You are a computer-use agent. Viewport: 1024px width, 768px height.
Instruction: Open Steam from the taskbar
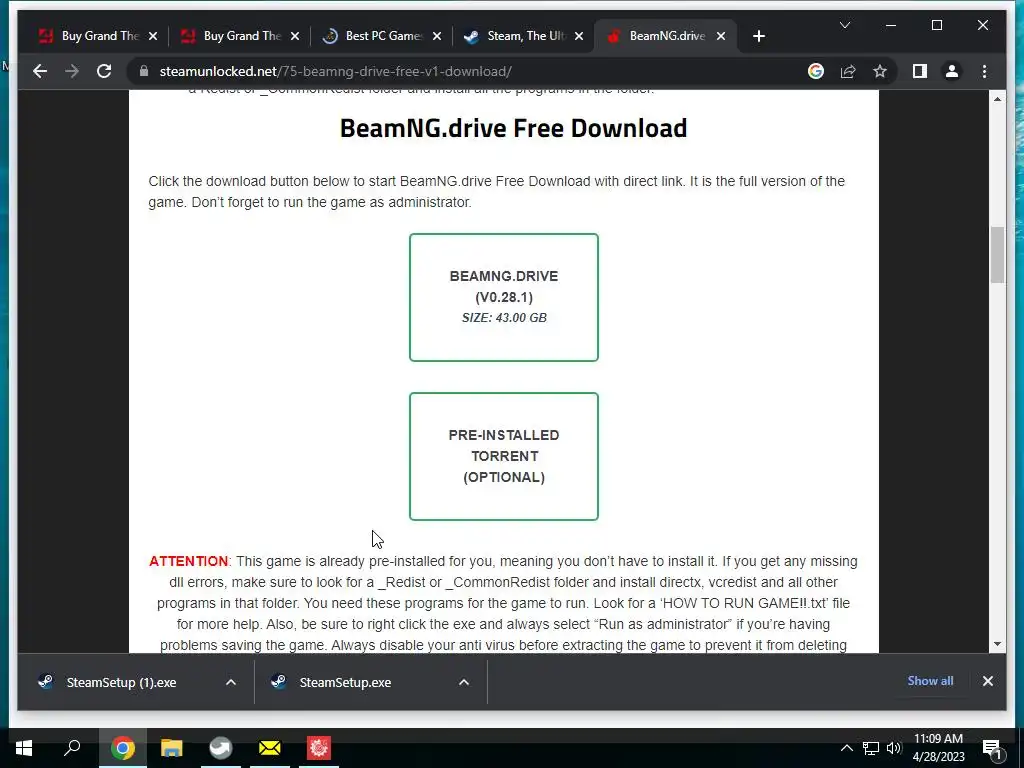pos(220,748)
